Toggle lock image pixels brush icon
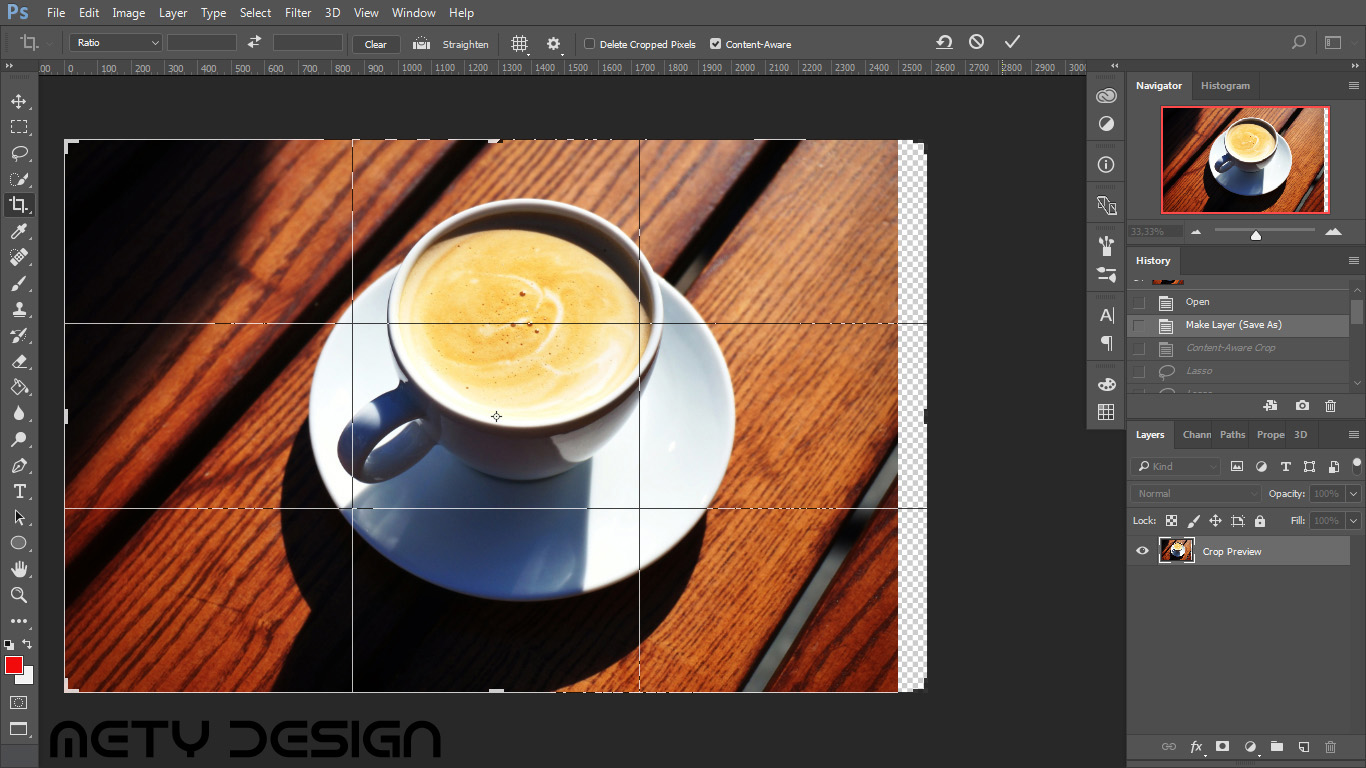Image resolution: width=1366 pixels, height=768 pixels. (1193, 521)
